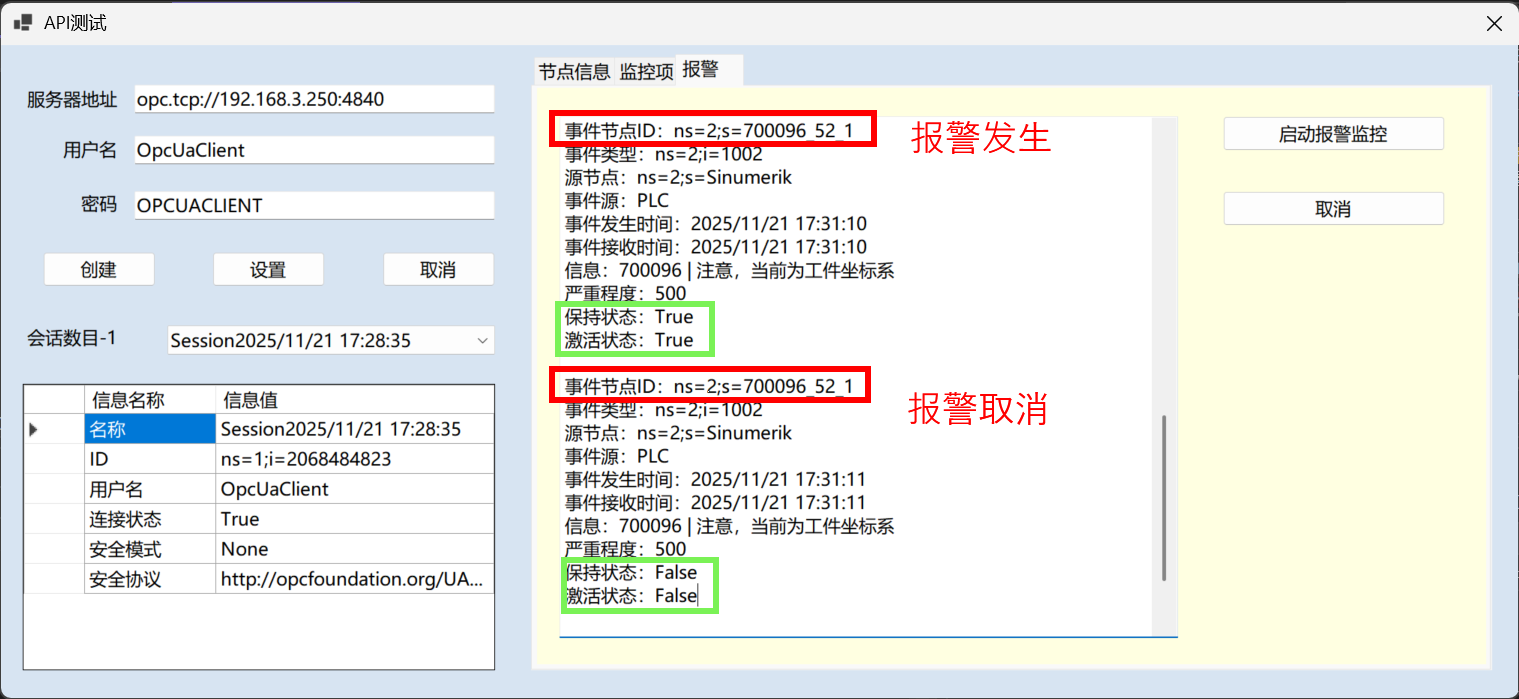1519x699 pixels.
Task: Switch to the 节点信息 tab
Action: (573, 70)
